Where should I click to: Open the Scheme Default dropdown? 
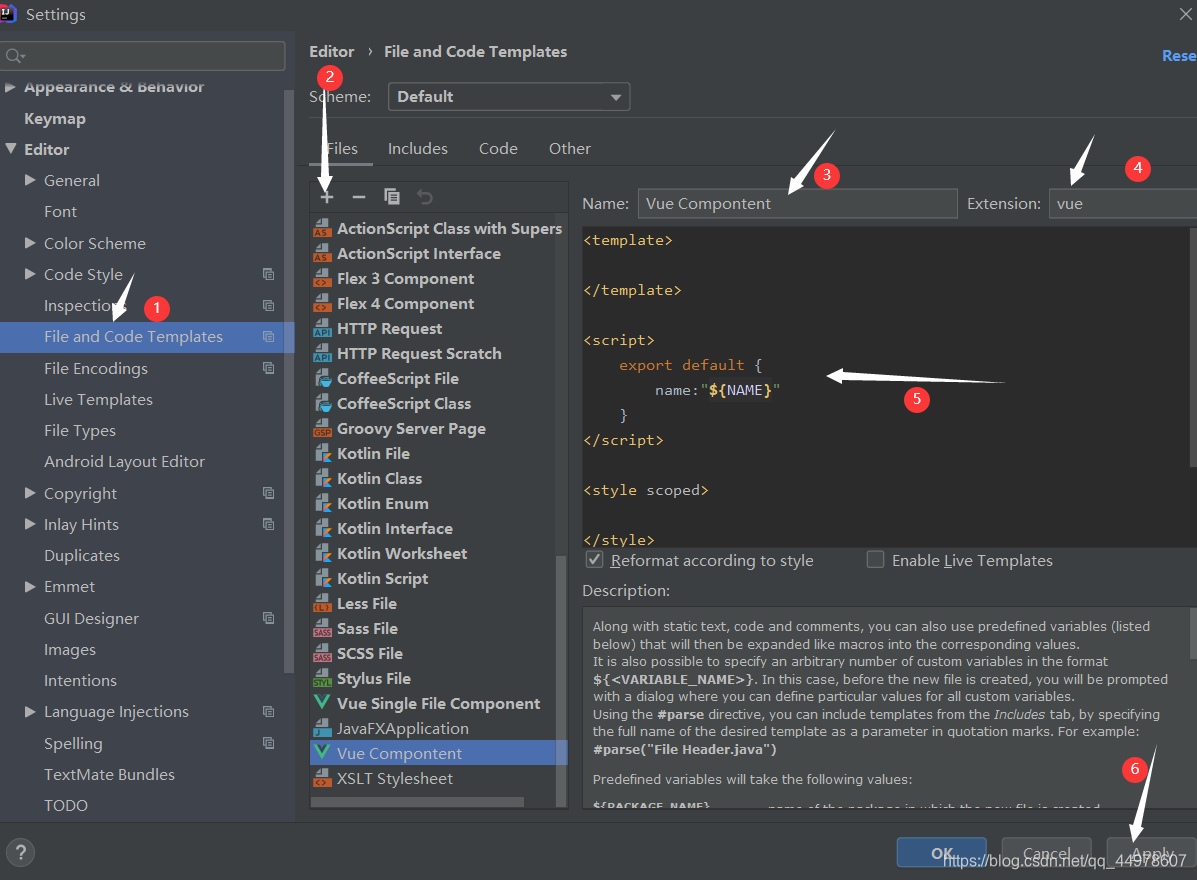click(508, 97)
